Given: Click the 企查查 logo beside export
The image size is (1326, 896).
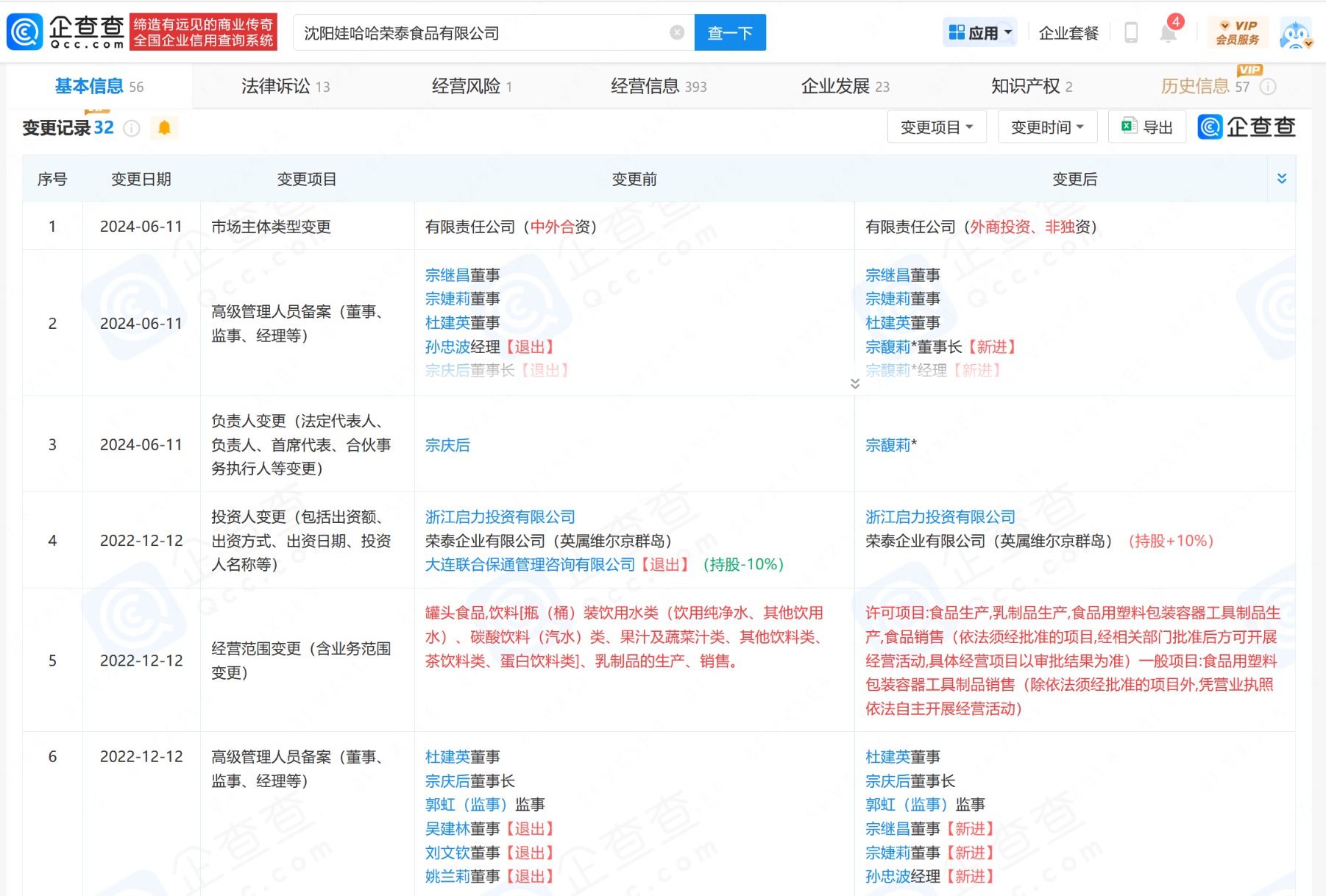Looking at the screenshot, I should (x=1246, y=127).
